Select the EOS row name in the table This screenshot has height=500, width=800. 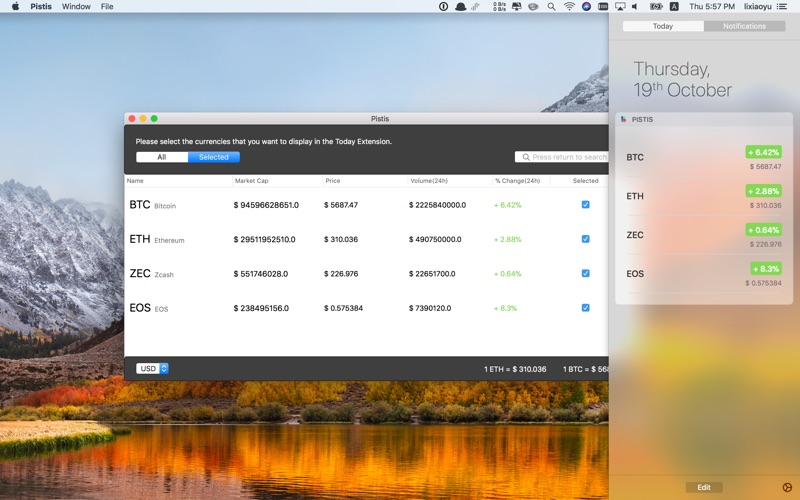click(148, 308)
